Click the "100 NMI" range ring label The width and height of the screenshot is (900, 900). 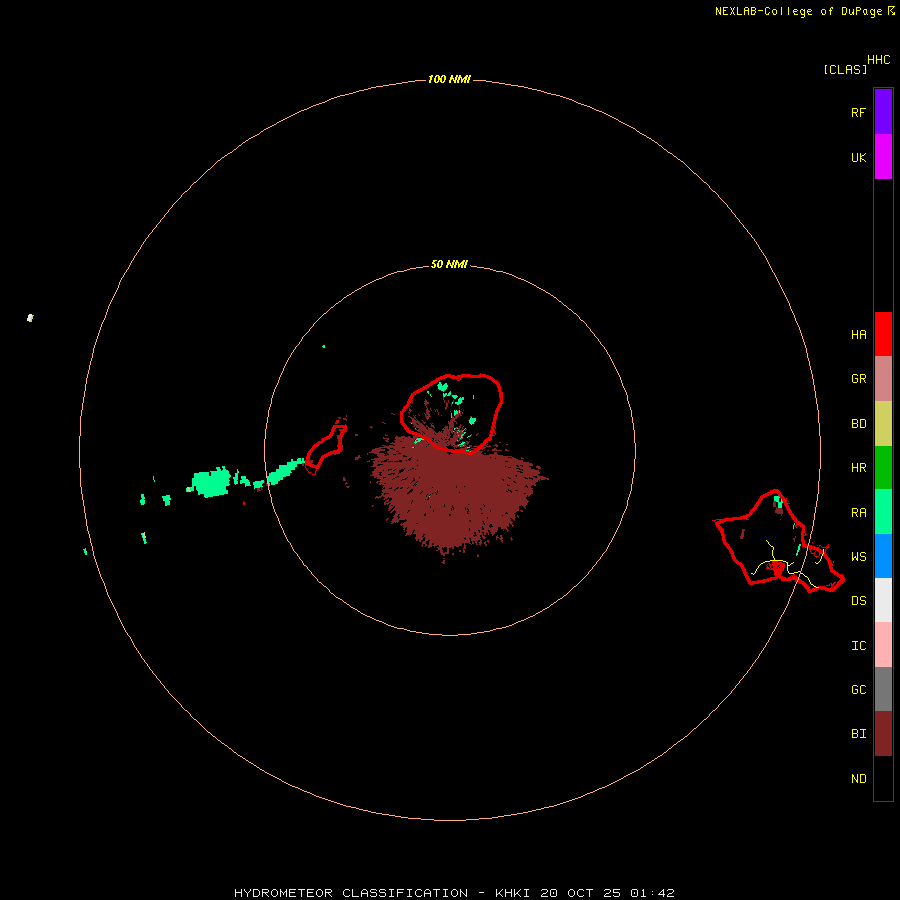[449, 79]
